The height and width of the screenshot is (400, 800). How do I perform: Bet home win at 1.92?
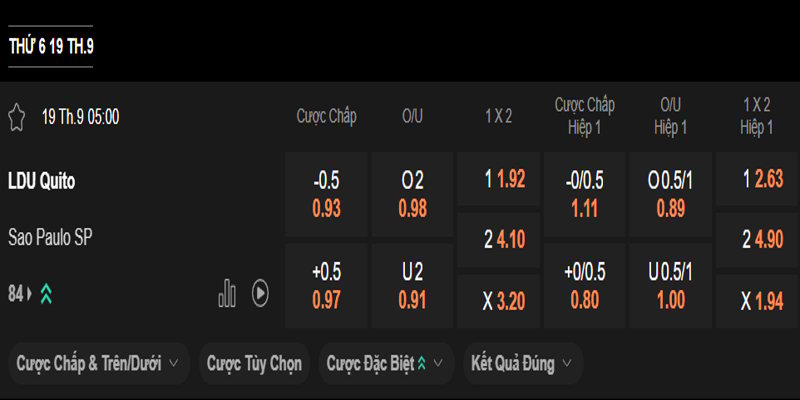tap(498, 180)
